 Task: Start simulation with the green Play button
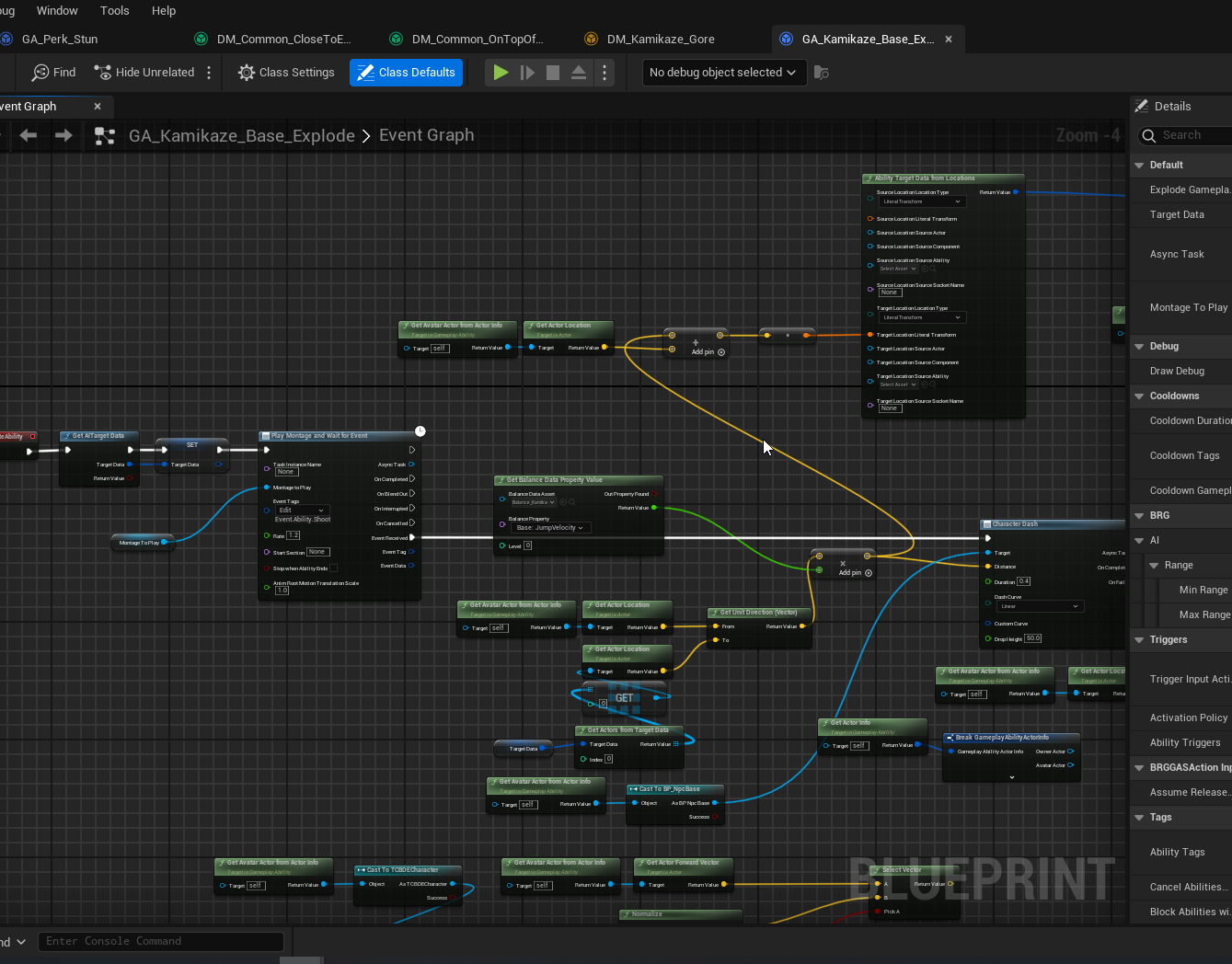point(501,73)
